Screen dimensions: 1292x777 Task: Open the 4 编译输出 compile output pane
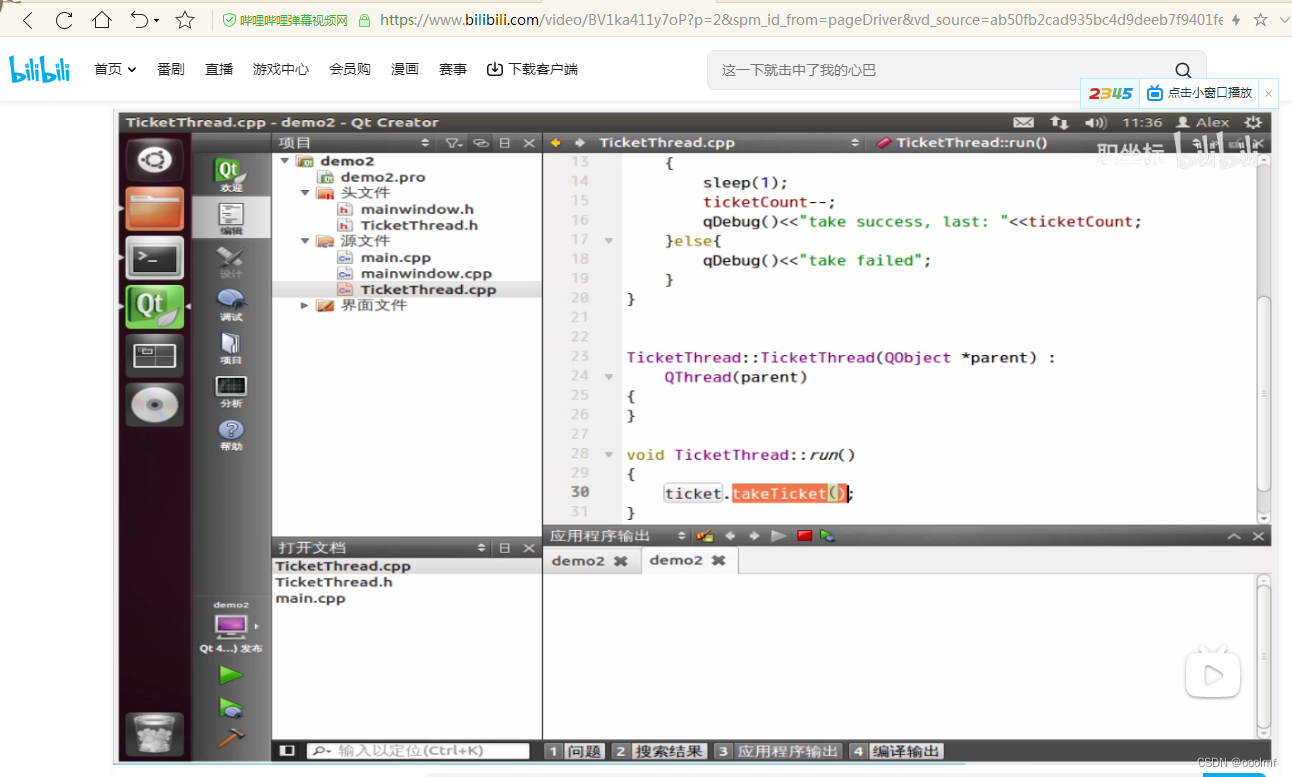tap(895, 751)
